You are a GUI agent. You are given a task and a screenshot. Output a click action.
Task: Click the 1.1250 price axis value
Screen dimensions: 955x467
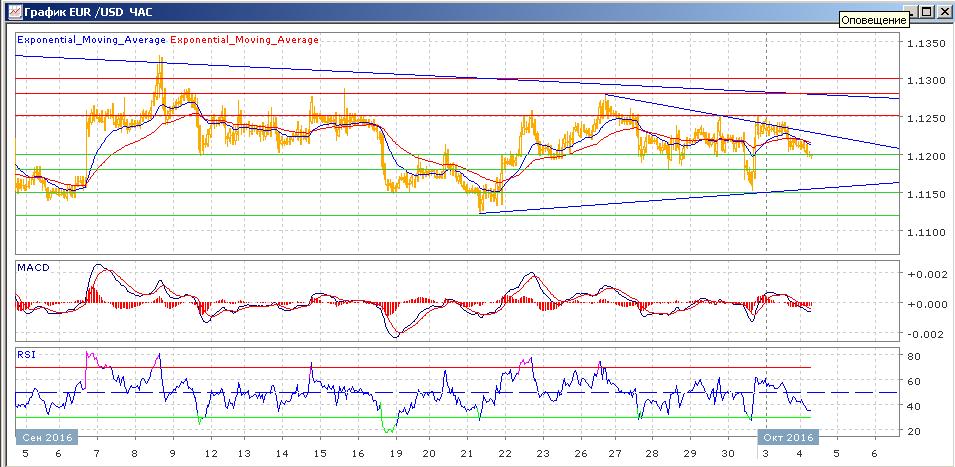click(x=926, y=118)
